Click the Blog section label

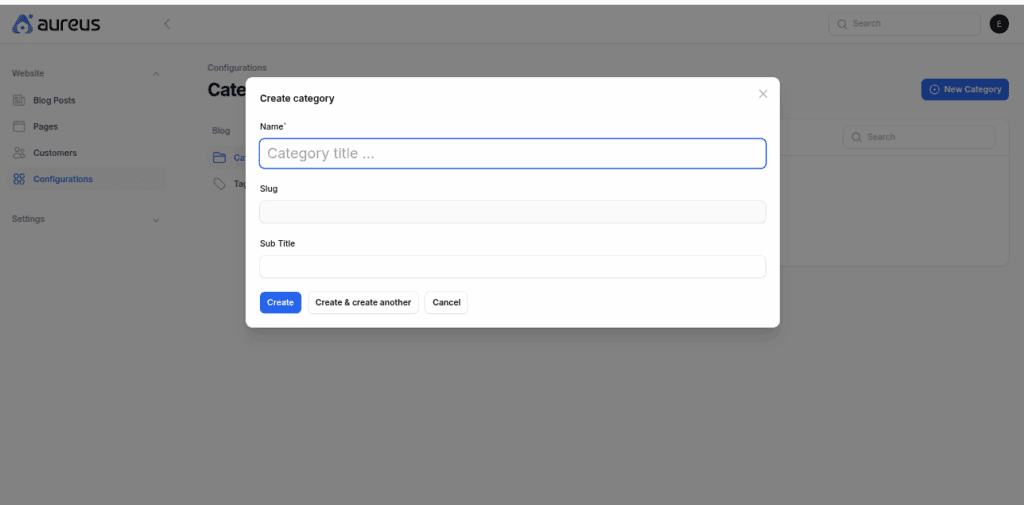click(221, 131)
